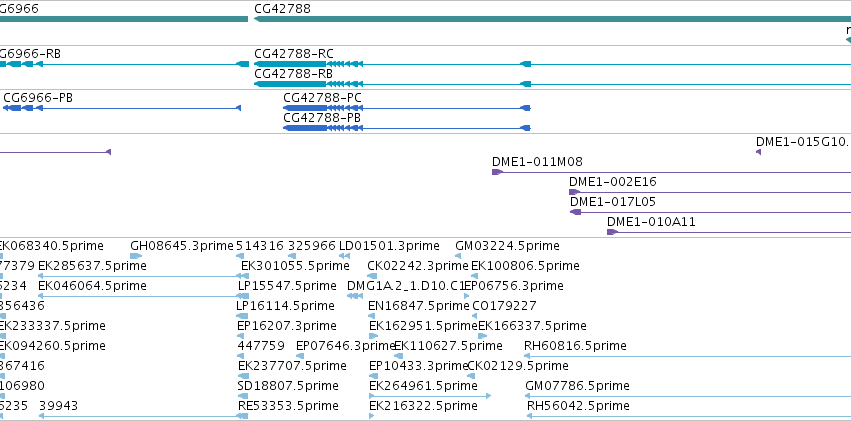
Task: Open EST GH08645.3prime
Action: (182, 246)
